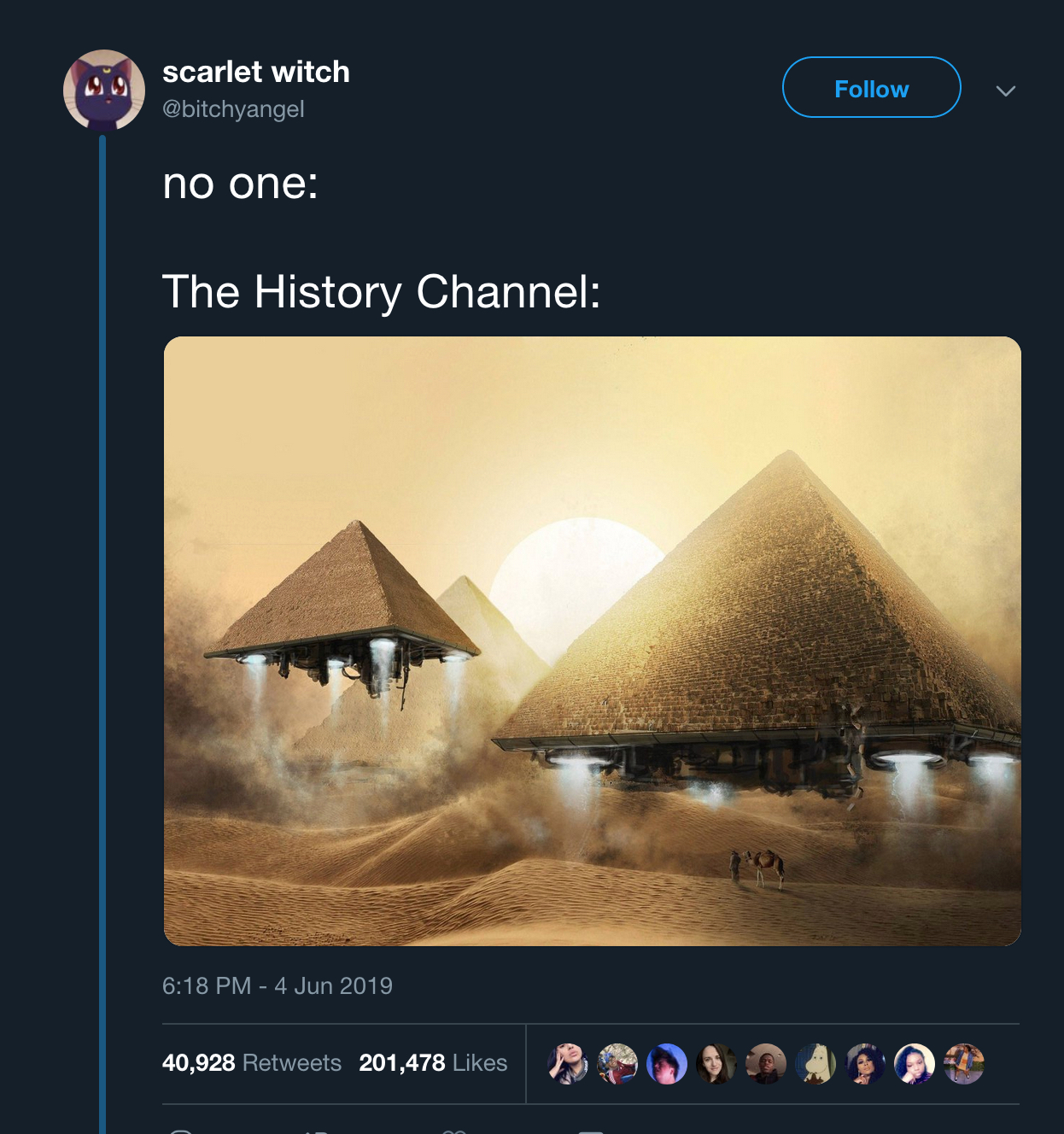
Task: Open the first liker avatar beside Likes count
Action: tap(568, 1064)
